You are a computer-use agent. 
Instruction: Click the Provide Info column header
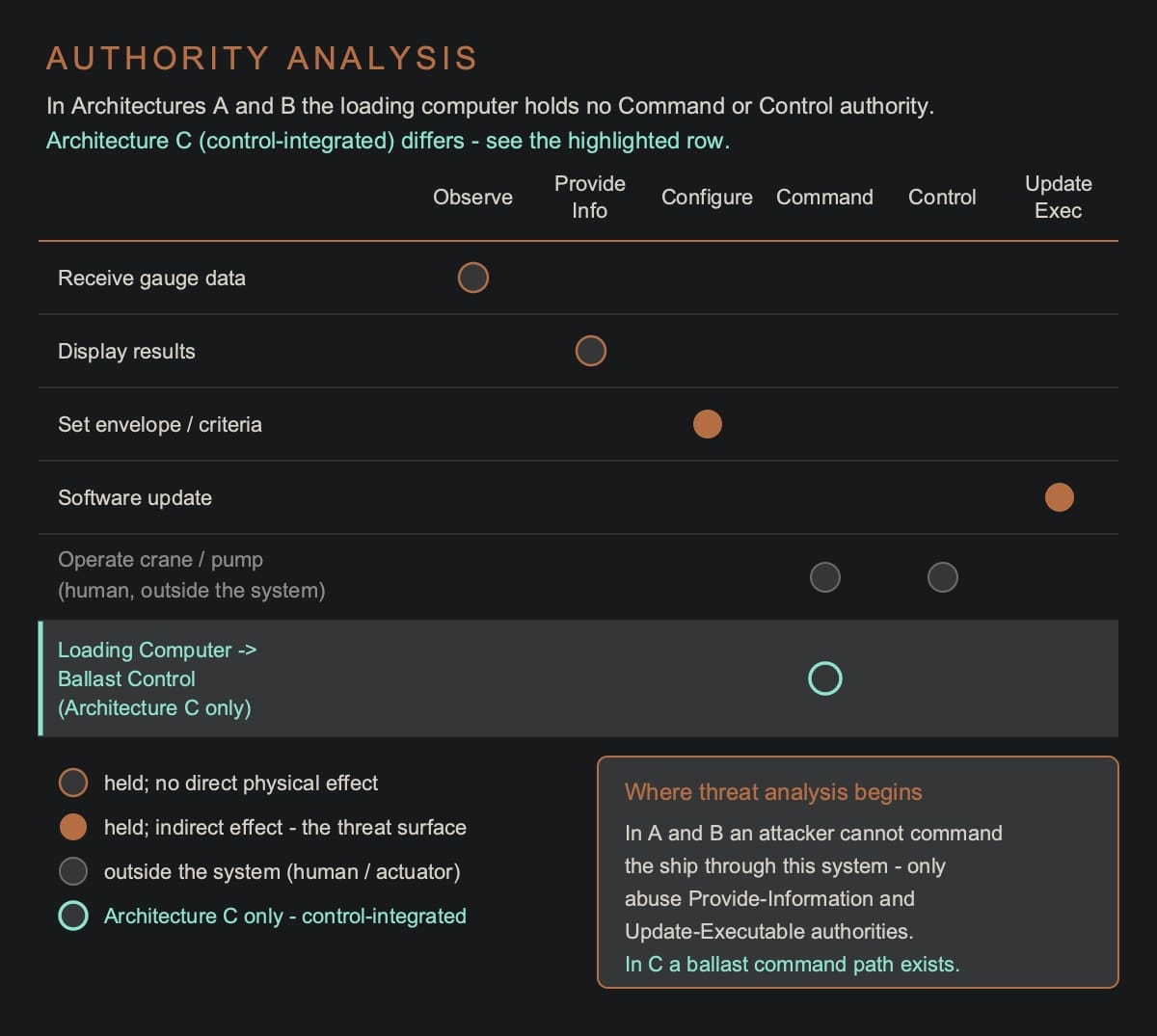point(590,197)
